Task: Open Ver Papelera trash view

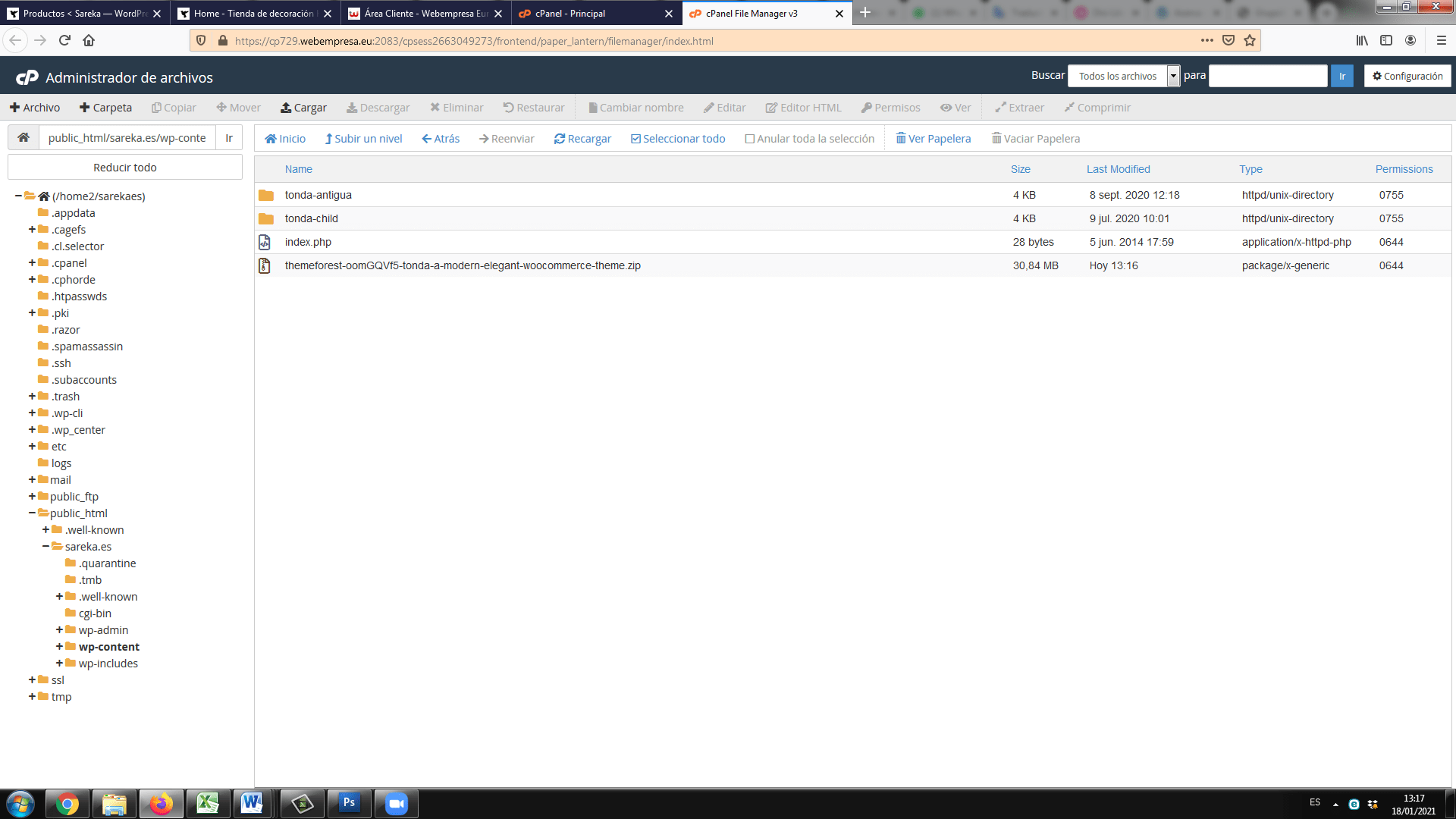Action: [934, 139]
